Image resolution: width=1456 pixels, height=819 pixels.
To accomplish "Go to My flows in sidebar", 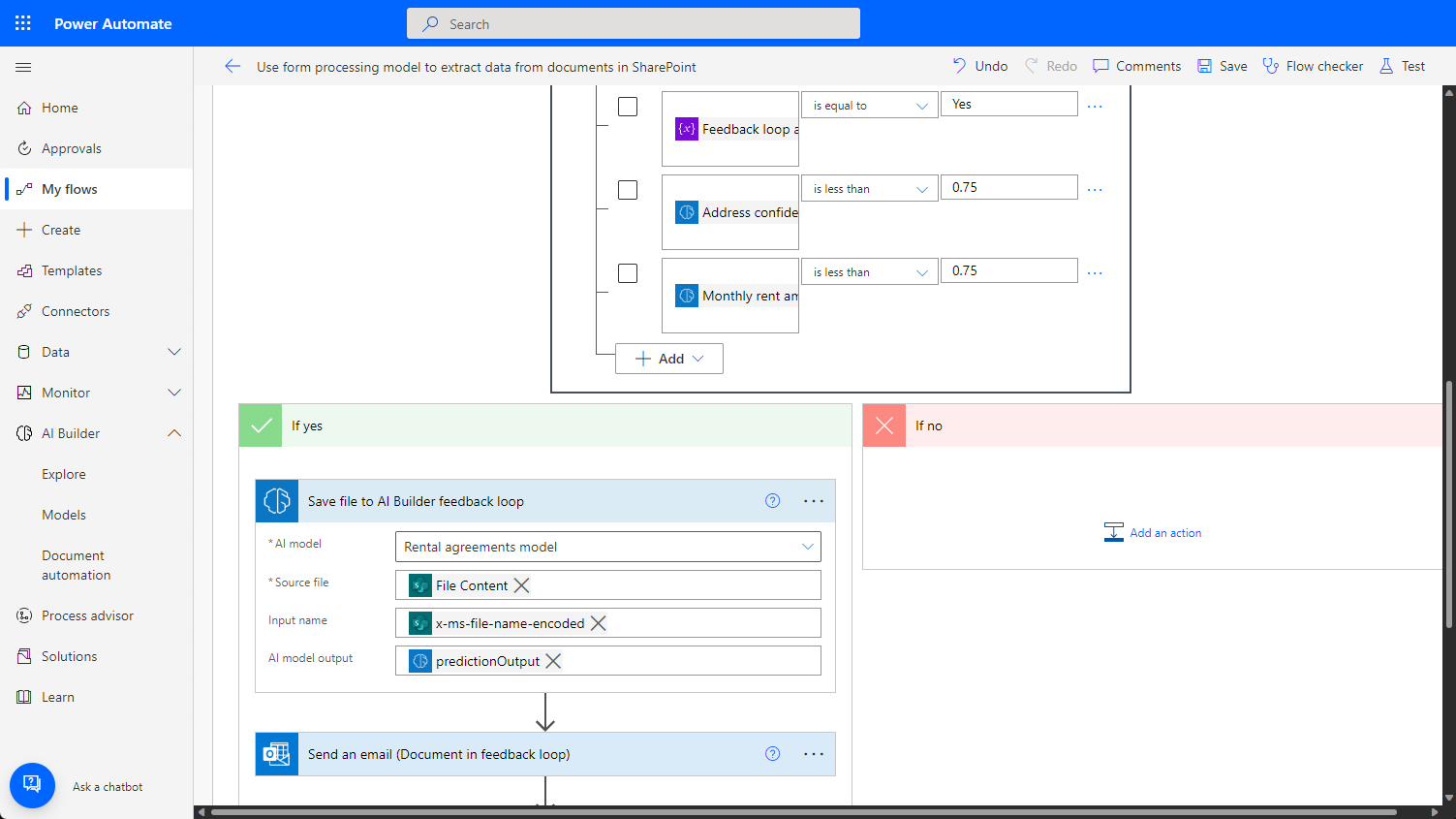I will click(x=70, y=189).
